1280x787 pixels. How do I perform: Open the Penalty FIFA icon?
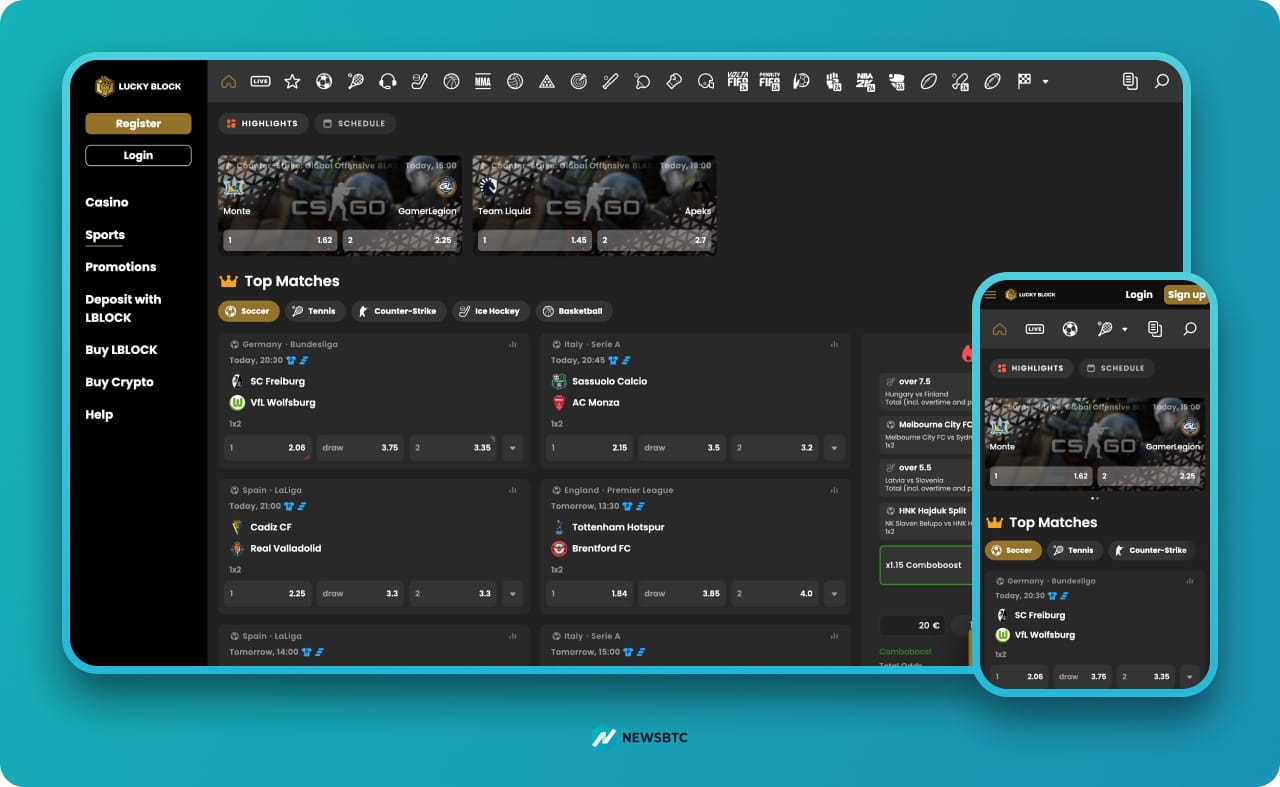[769, 81]
